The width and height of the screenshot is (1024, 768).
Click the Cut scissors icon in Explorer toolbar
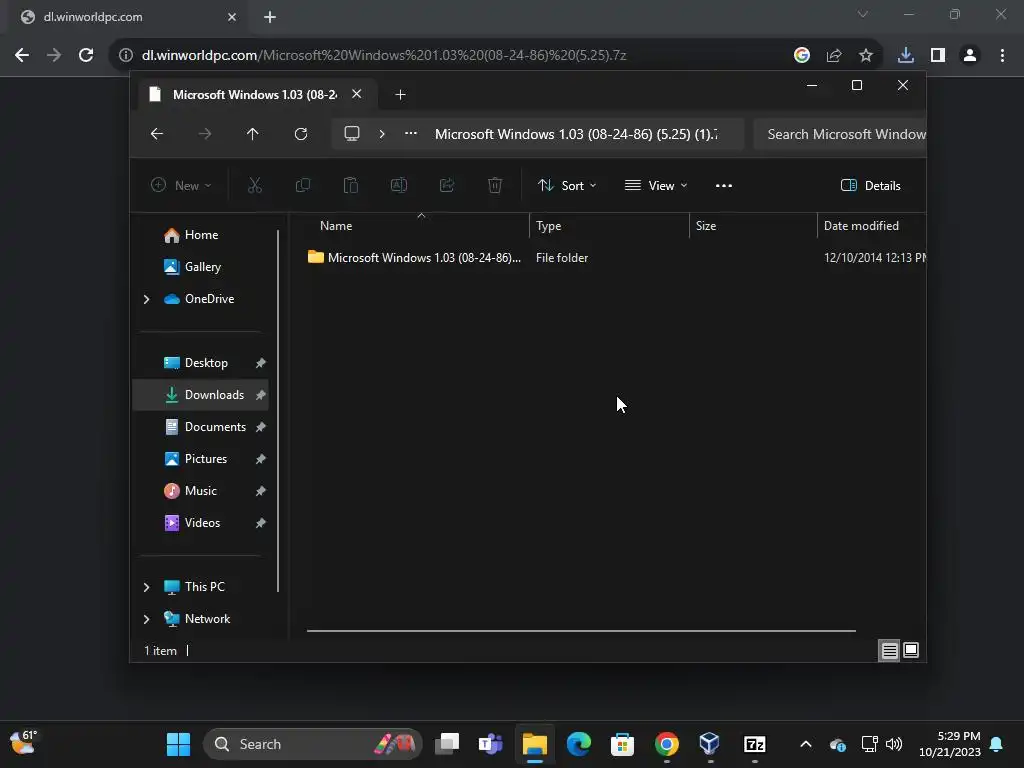tap(255, 185)
